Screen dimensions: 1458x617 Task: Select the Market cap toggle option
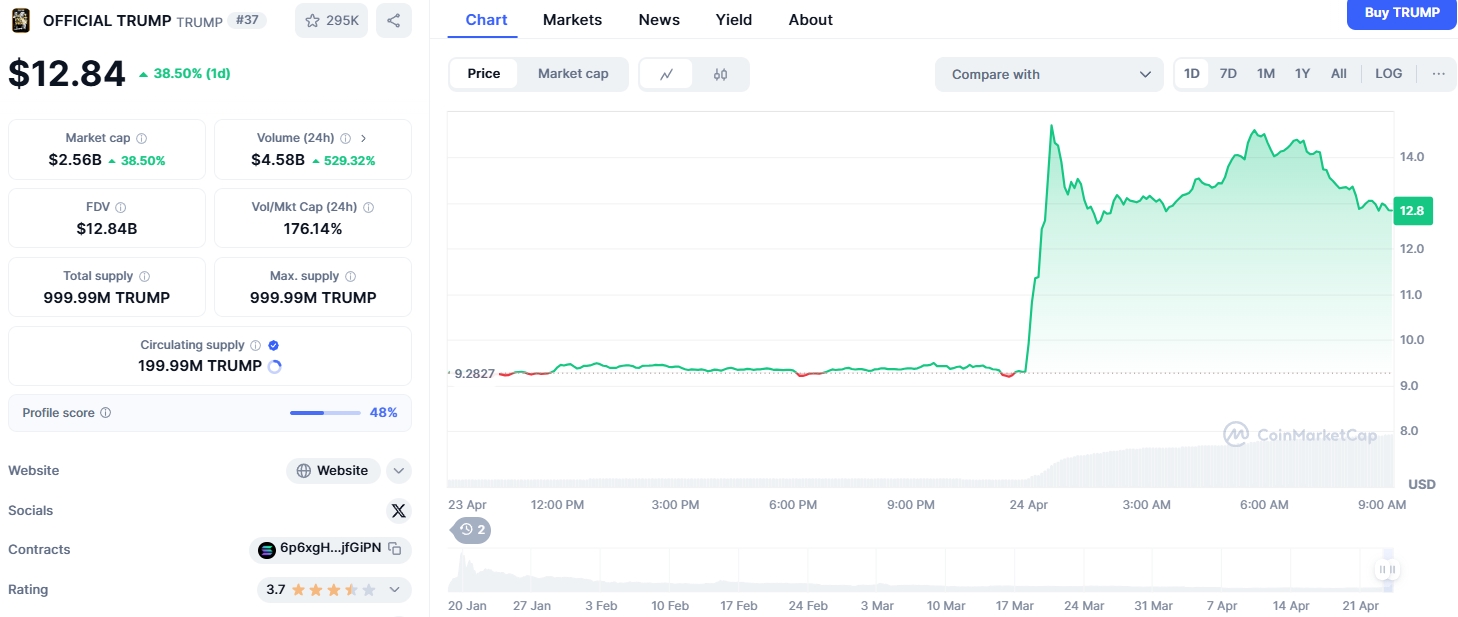573,74
